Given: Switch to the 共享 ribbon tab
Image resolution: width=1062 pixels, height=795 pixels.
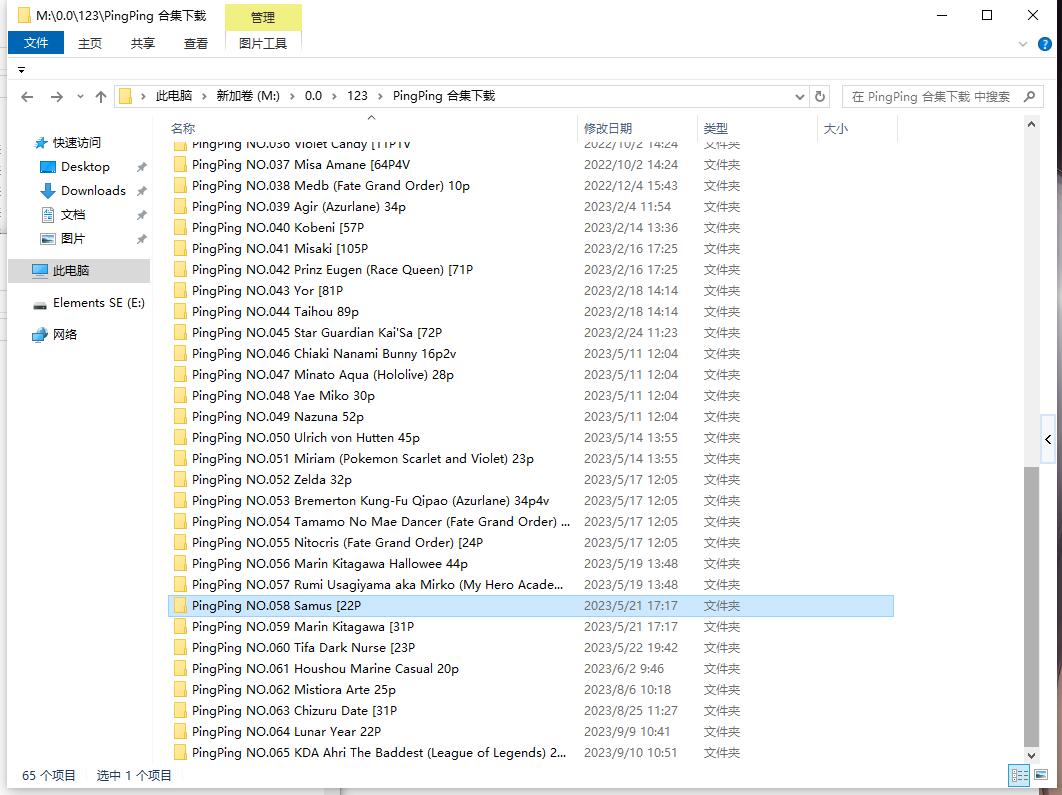Looking at the screenshot, I should click(x=142, y=43).
